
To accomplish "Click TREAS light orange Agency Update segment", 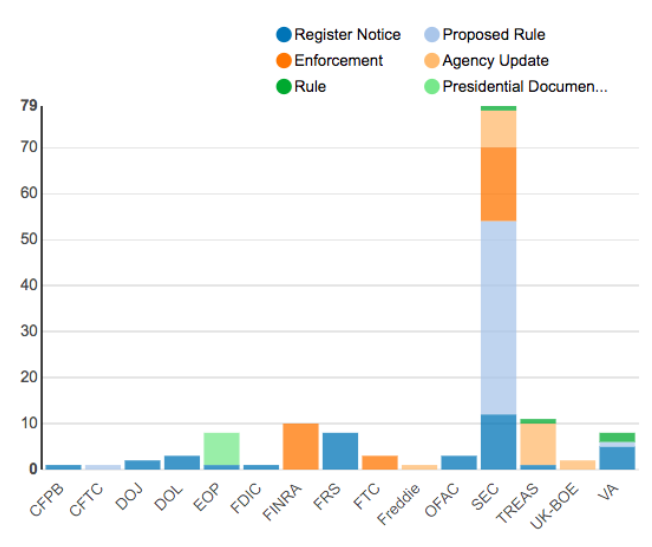I will pos(538,444).
